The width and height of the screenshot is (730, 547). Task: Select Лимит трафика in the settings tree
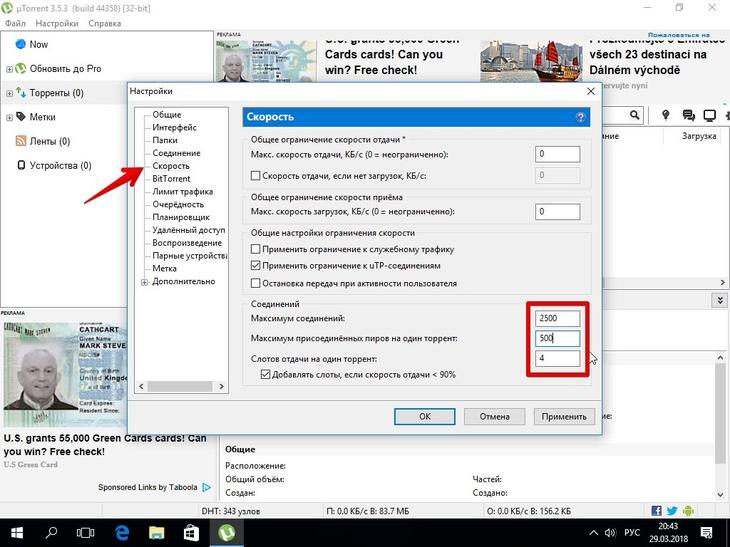(x=182, y=191)
